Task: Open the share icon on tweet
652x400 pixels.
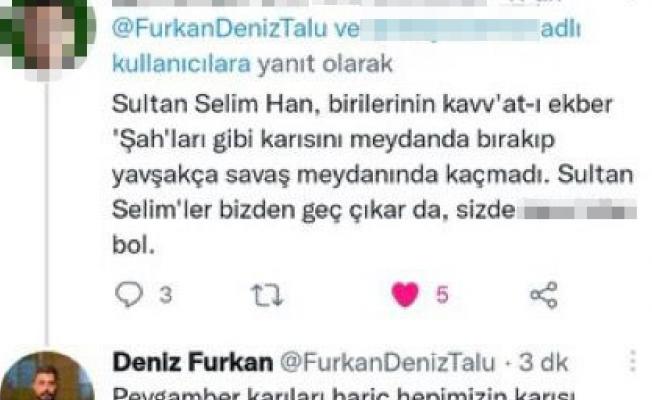Action: tap(544, 295)
